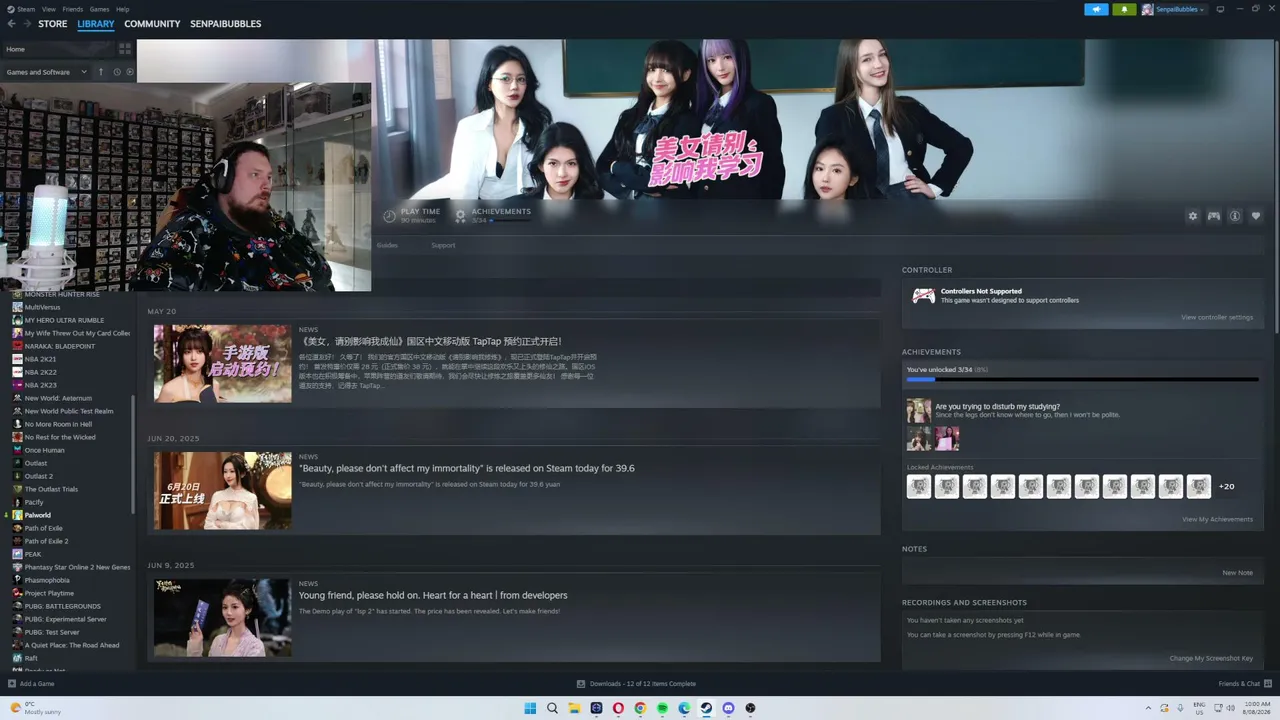Open the plus icon beside Add a Game
1280x720 pixels.
(x=12, y=684)
